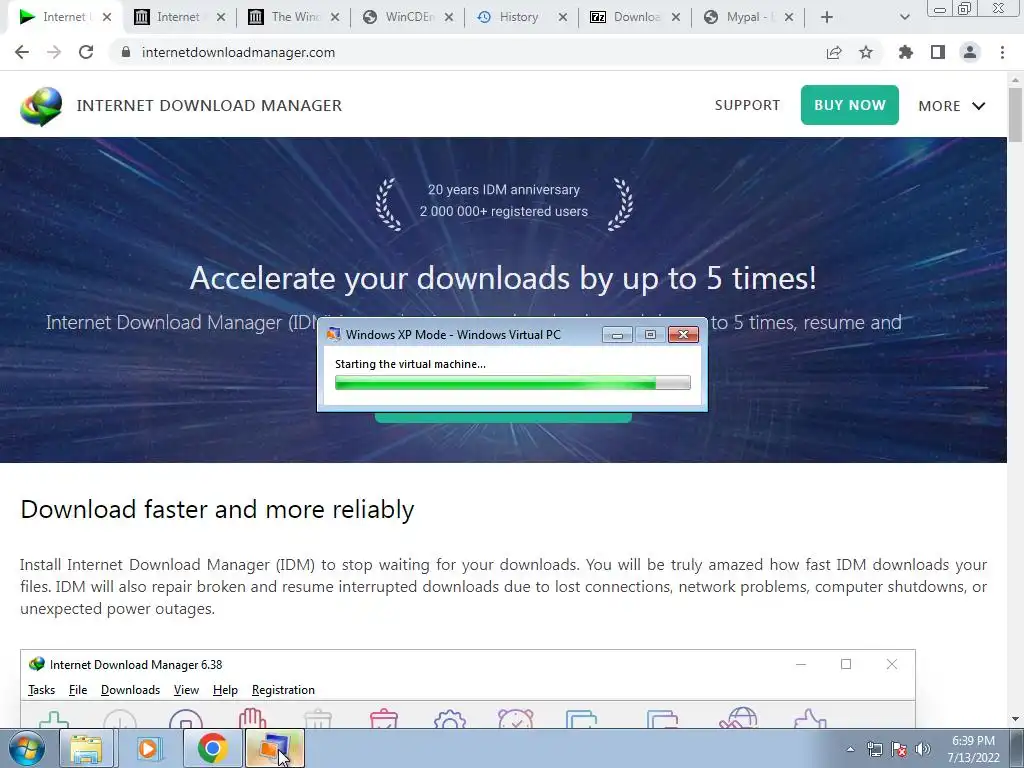Open the Windows Start orb
The height and width of the screenshot is (768, 1024).
point(27,749)
